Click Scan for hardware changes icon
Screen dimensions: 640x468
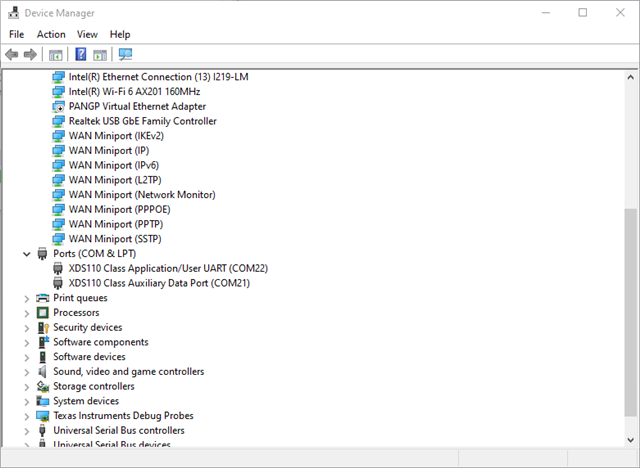point(125,54)
